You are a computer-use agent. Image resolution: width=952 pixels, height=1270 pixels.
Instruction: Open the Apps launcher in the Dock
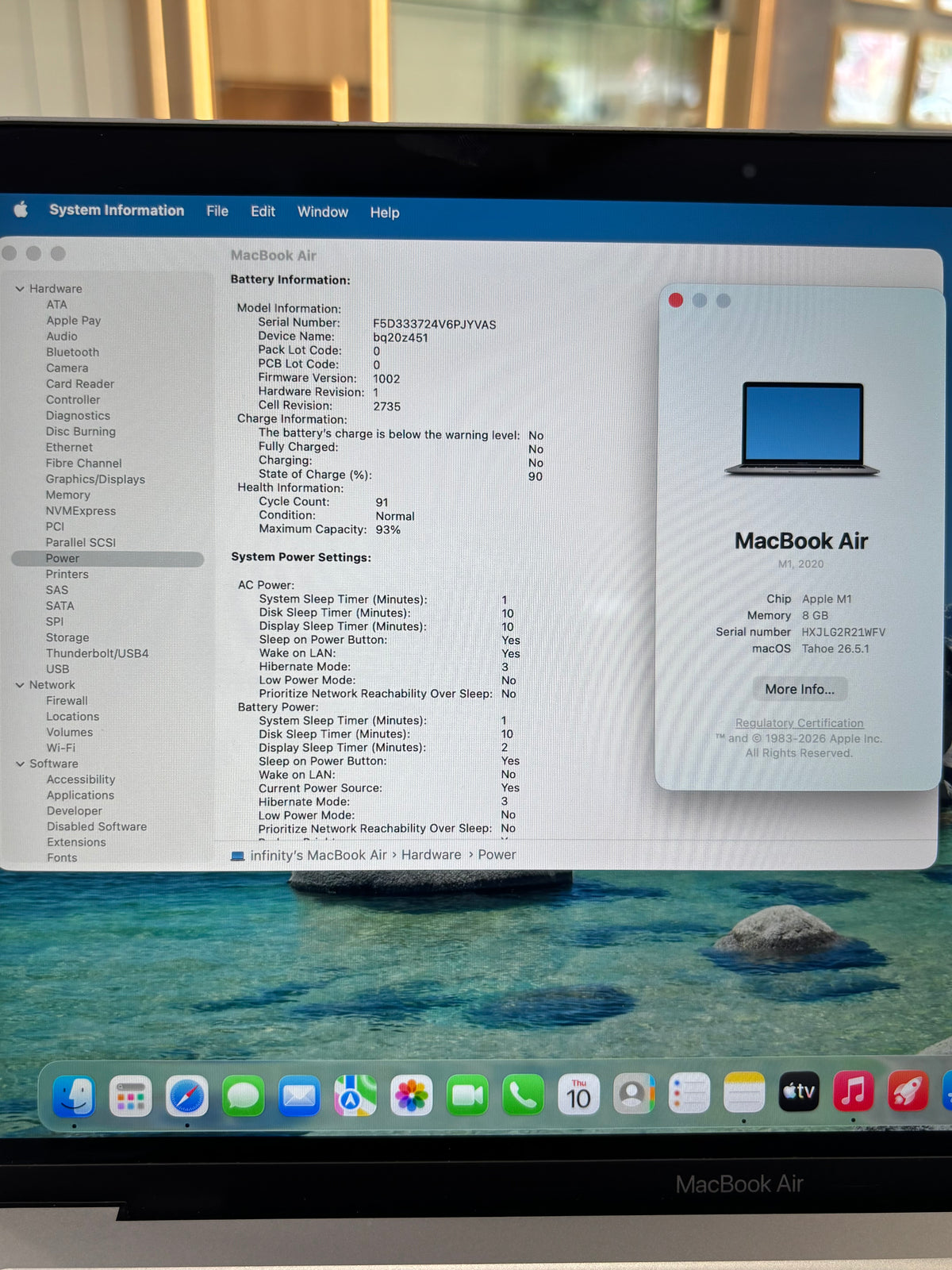click(x=130, y=1096)
